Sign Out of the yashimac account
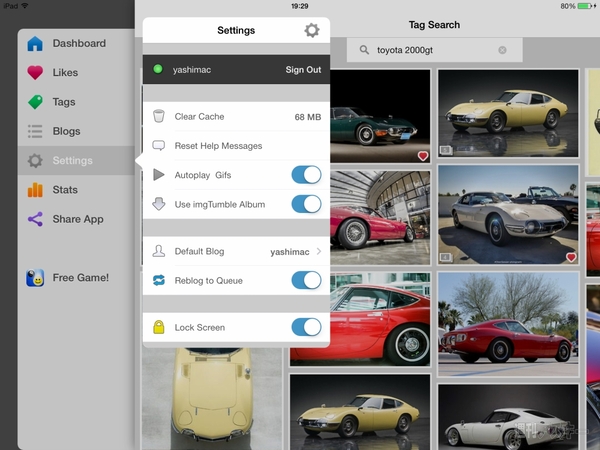 coord(303,70)
